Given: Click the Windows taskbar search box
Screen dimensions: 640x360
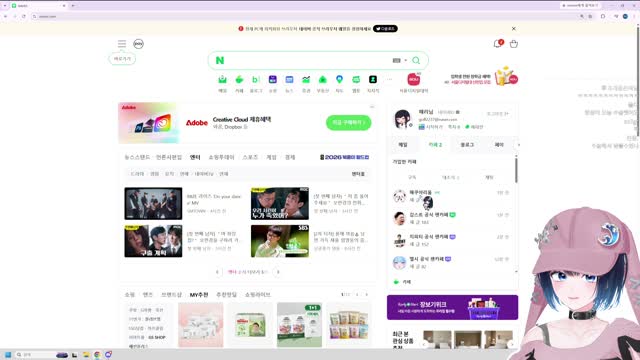Looking at the screenshot, I should click(x=41, y=355).
